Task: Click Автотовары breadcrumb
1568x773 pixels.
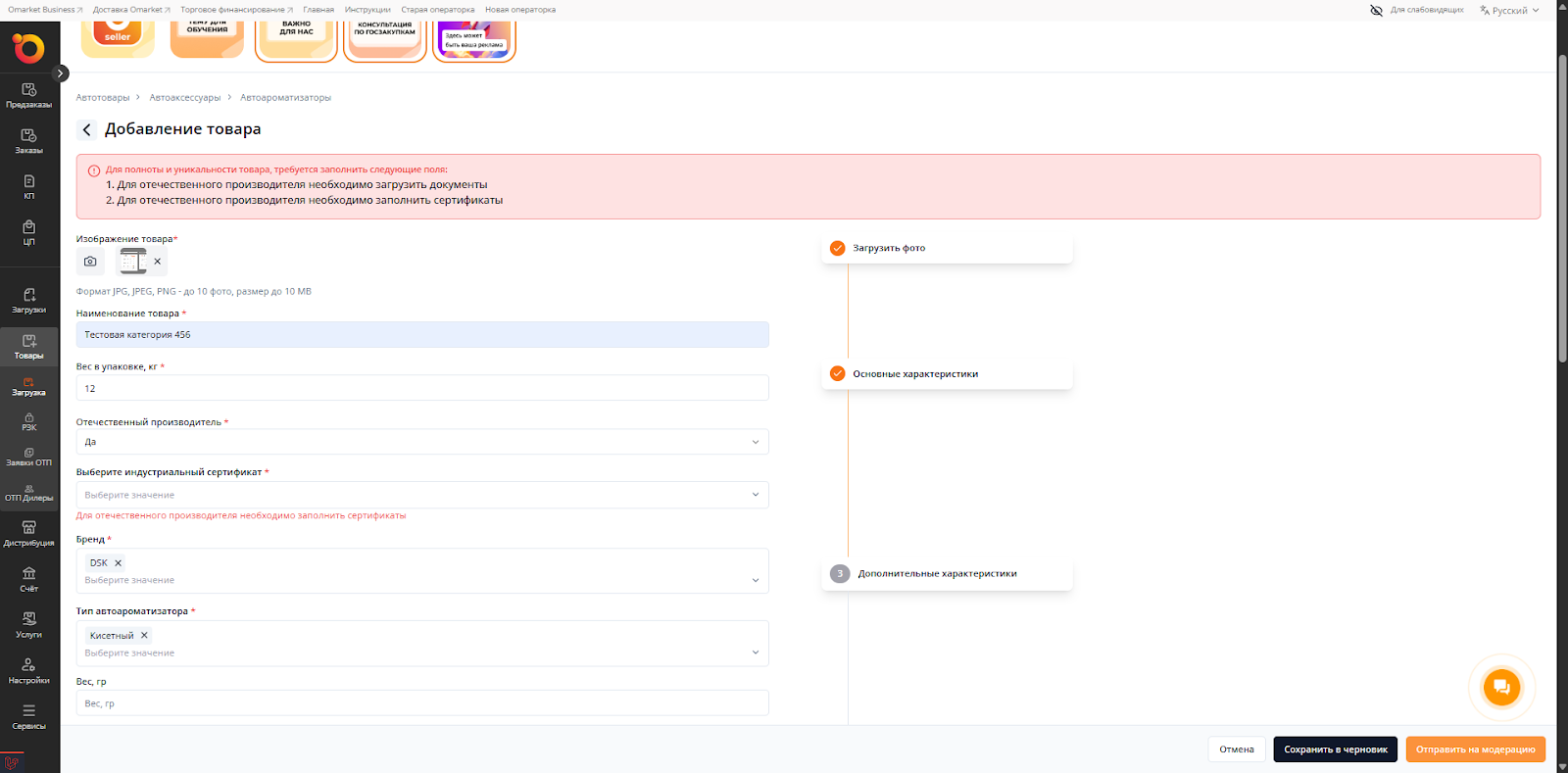Action: point(103,98)
